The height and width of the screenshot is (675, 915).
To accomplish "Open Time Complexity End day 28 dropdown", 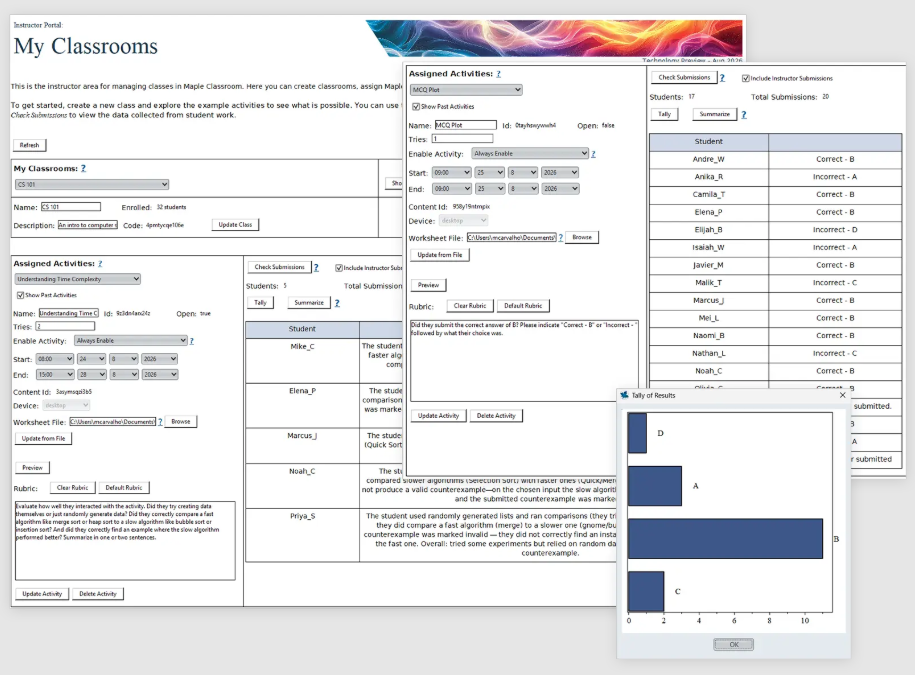I will 91,375.
